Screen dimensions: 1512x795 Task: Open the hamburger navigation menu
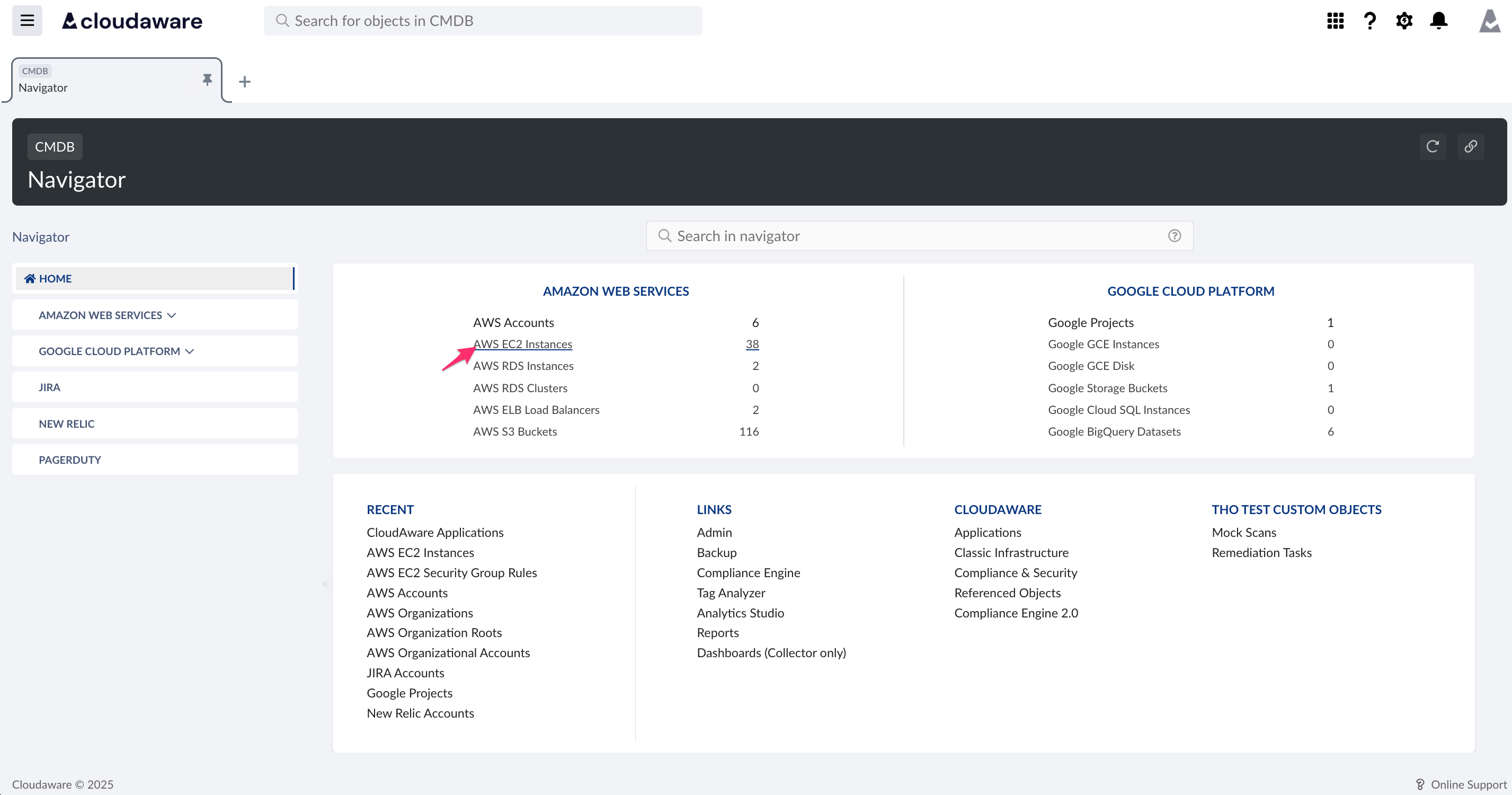26,21
